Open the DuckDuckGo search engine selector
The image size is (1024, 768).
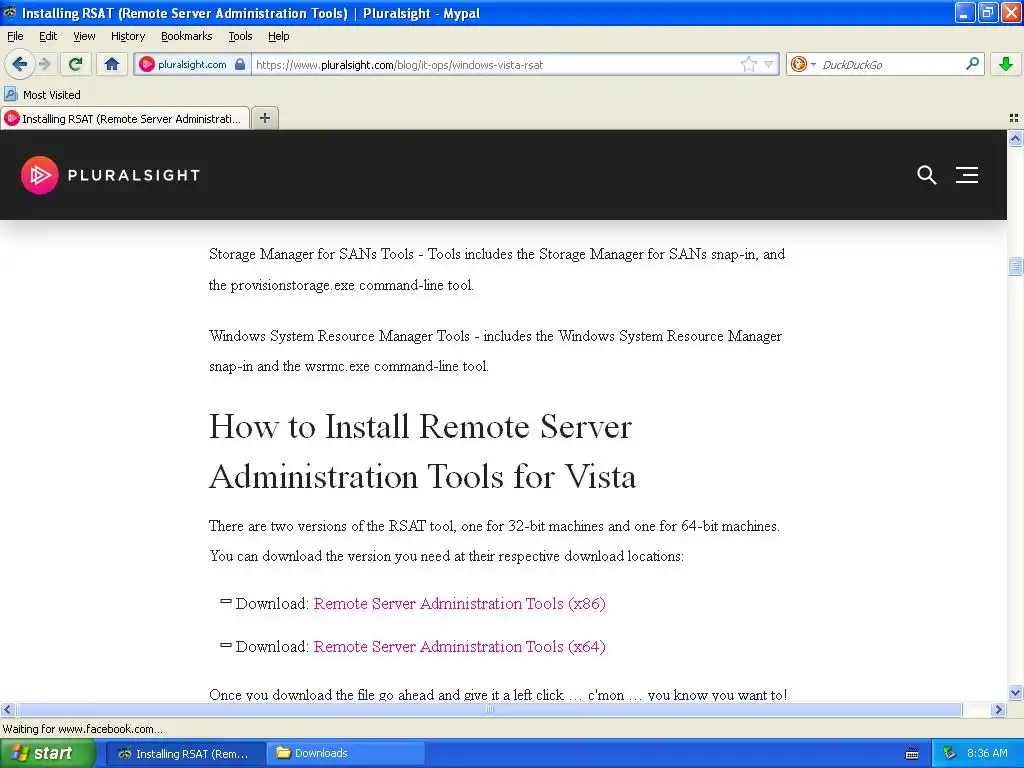tap(803, 64)
